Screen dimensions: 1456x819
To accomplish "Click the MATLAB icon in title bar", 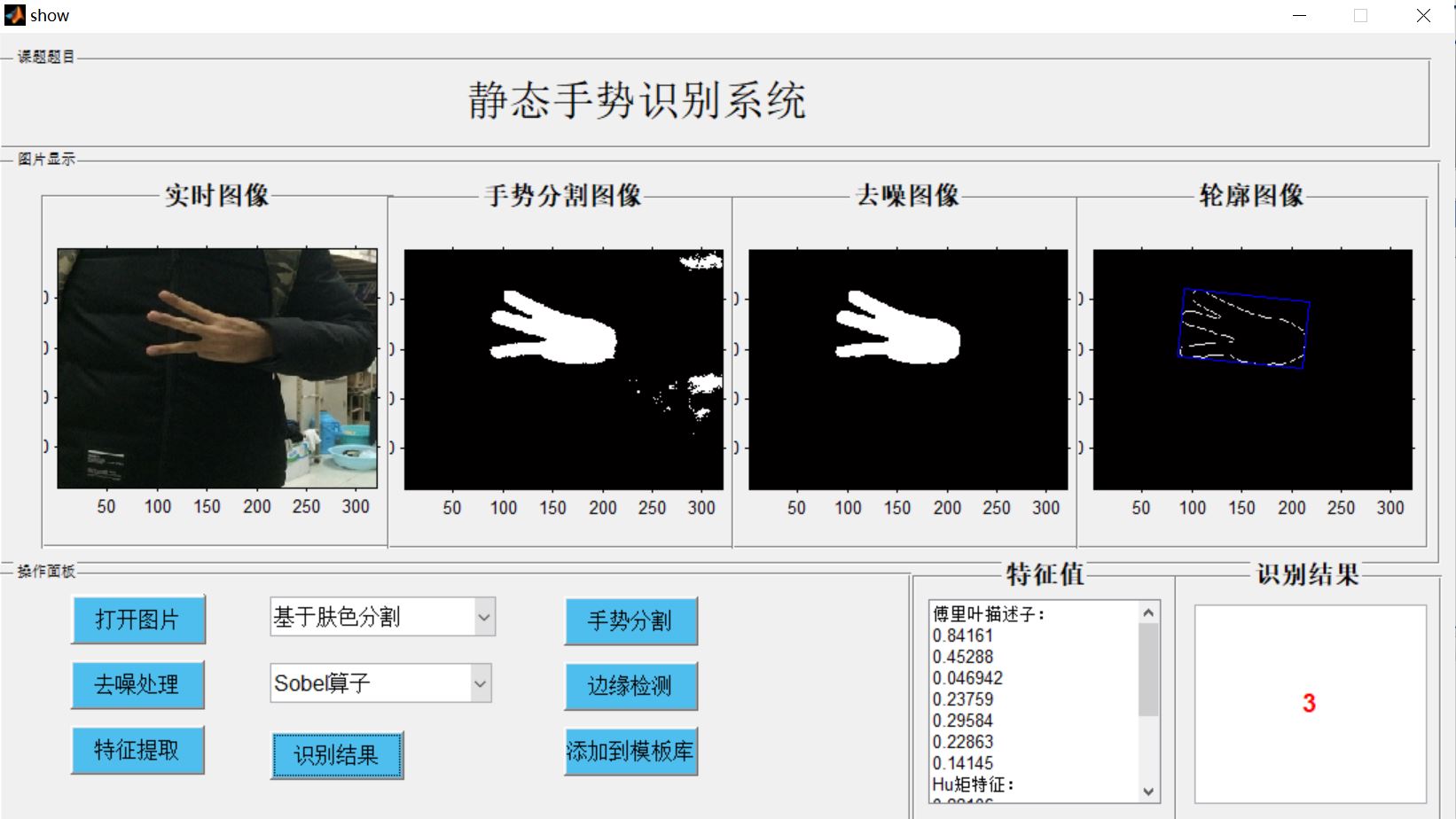I will [14, 15].
